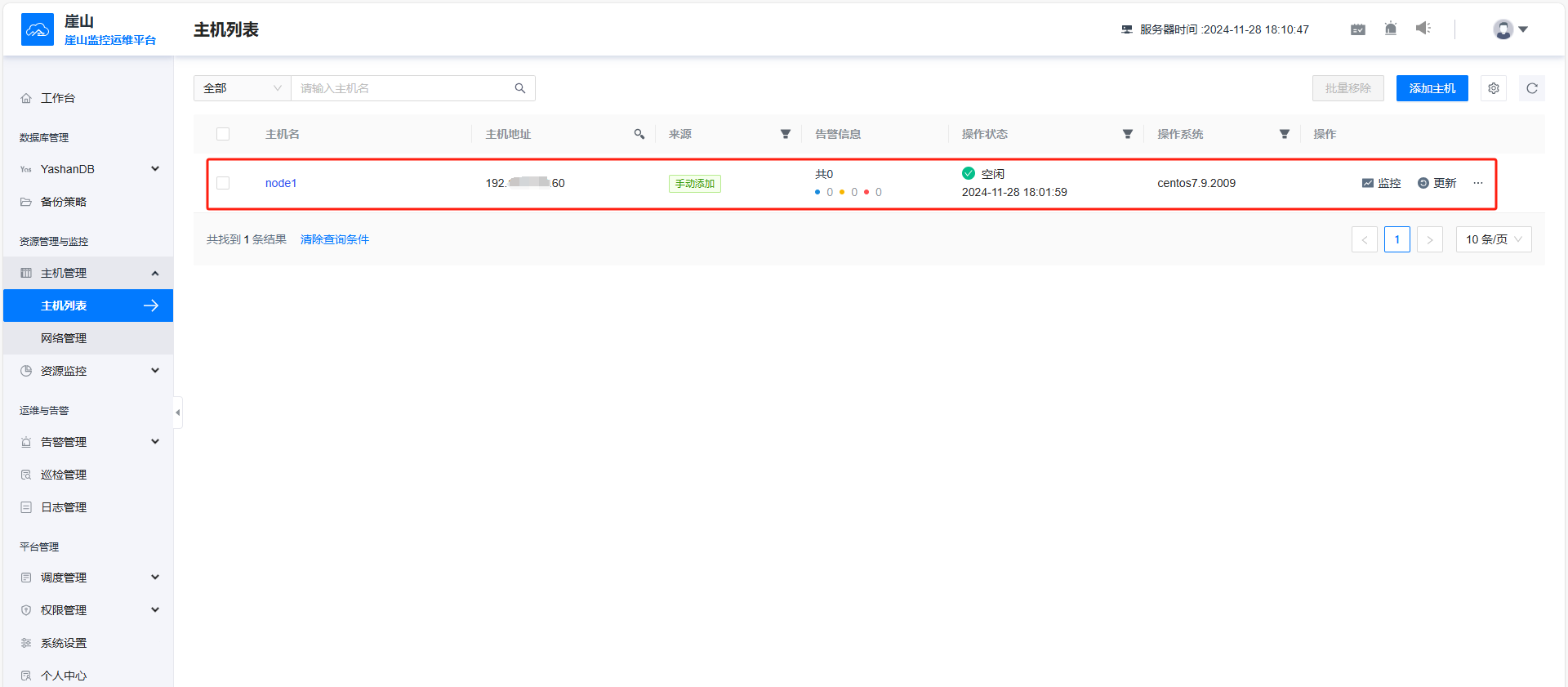
Task: Open the calendar icon in the header
Action: pos(1358,29)
